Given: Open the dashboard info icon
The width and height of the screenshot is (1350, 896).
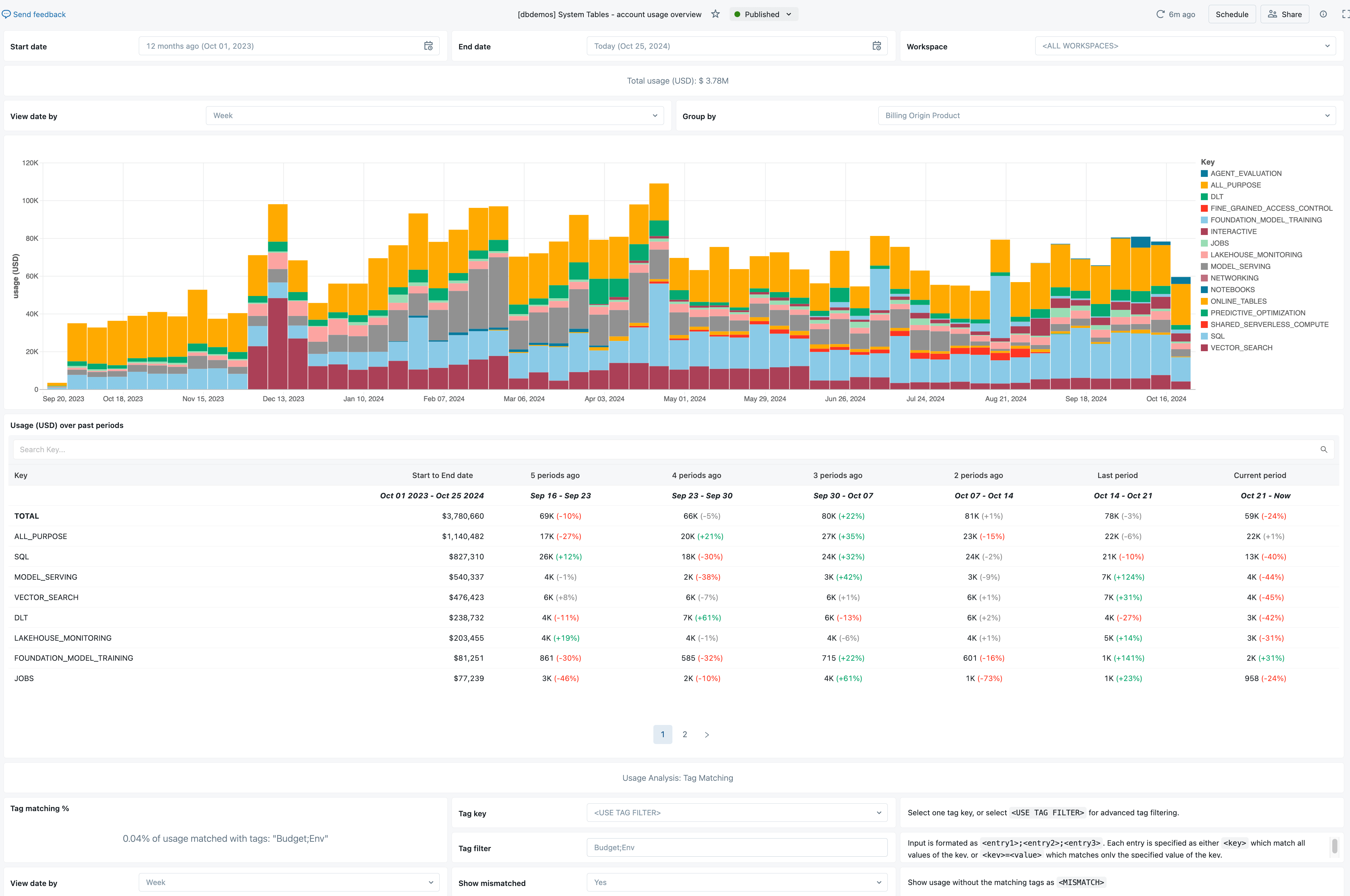Looking at the screenshot, I should pos(1323,14).
